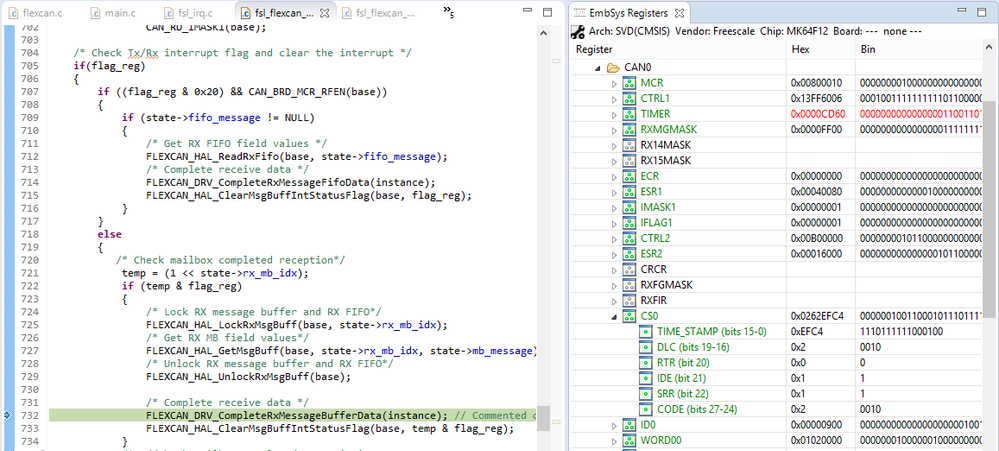The width and height of the screenshot is (999, 451).
Task: Expand the MCR register
Action: pos(614,83)
